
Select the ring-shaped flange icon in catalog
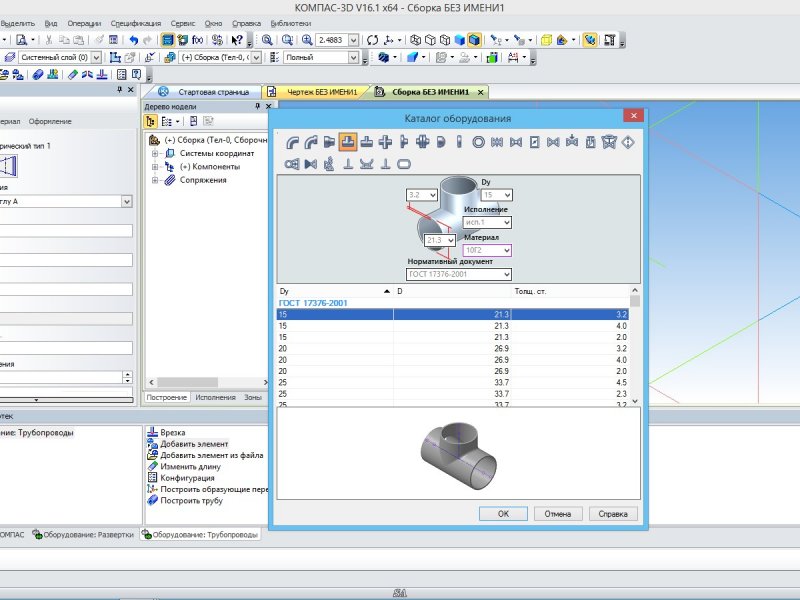(478, 142)
